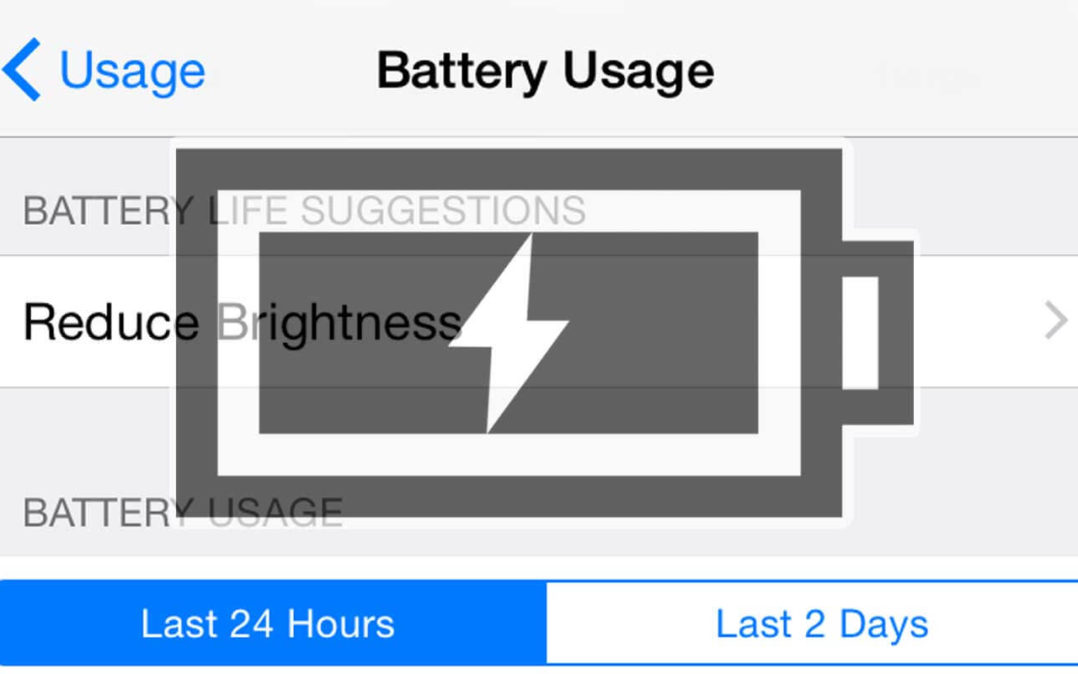
Task: Switch to the Last 2 Days segment
Action: coord(813,624)
